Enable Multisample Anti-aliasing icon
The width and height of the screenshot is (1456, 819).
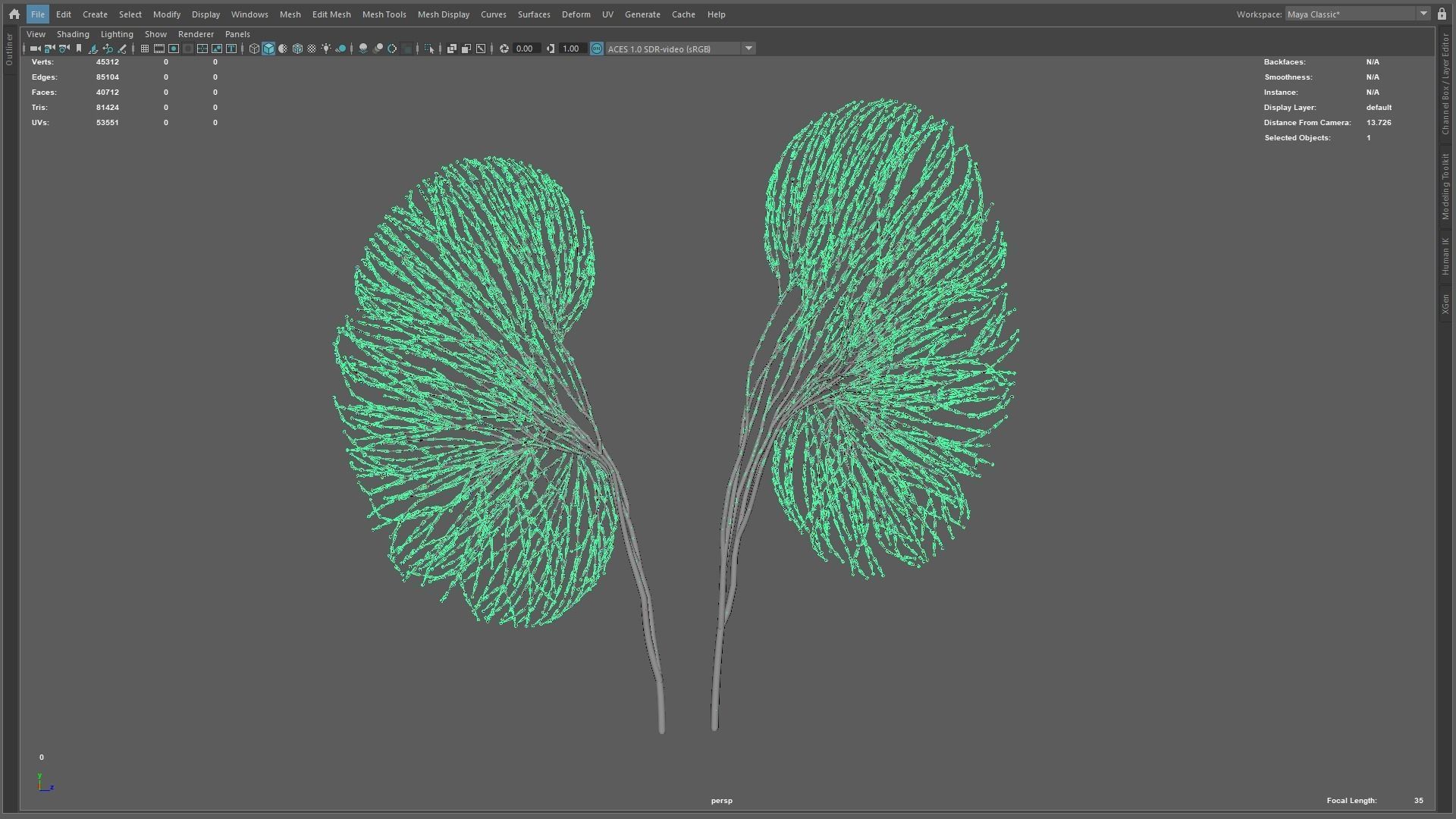pos(392,49)
